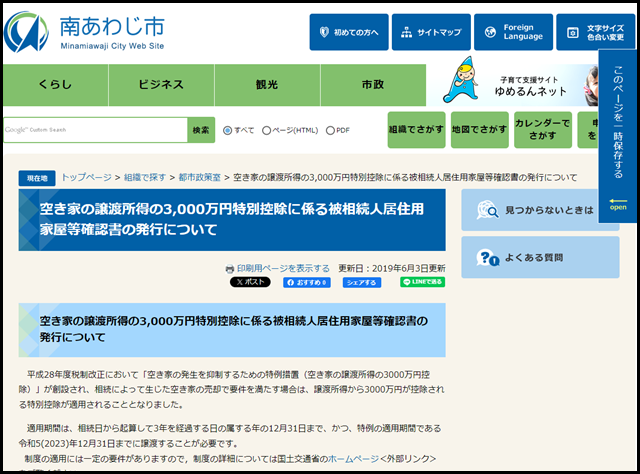Click Facebook おすすめ button
Image resolution: width=640 pixels, height=474 pixels.
pyautogui.click(x=307, y=283)
